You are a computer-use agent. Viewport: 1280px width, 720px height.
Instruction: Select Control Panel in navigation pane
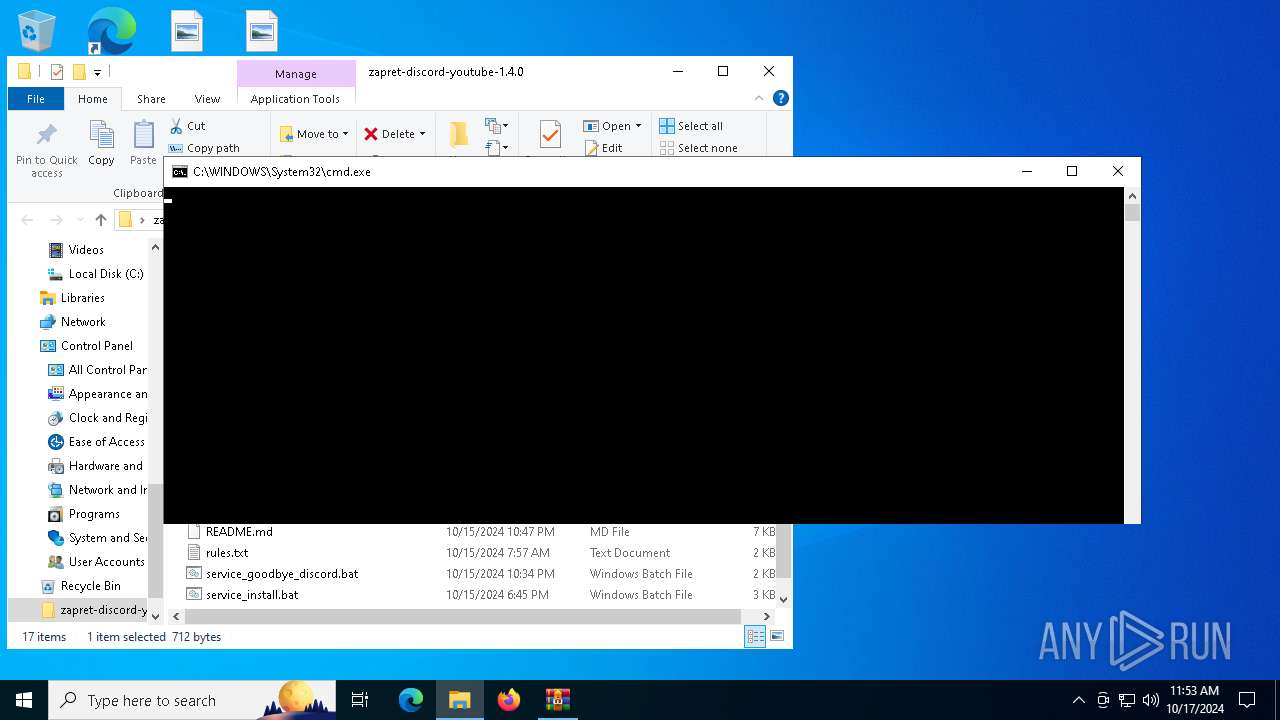click(96, 346)
